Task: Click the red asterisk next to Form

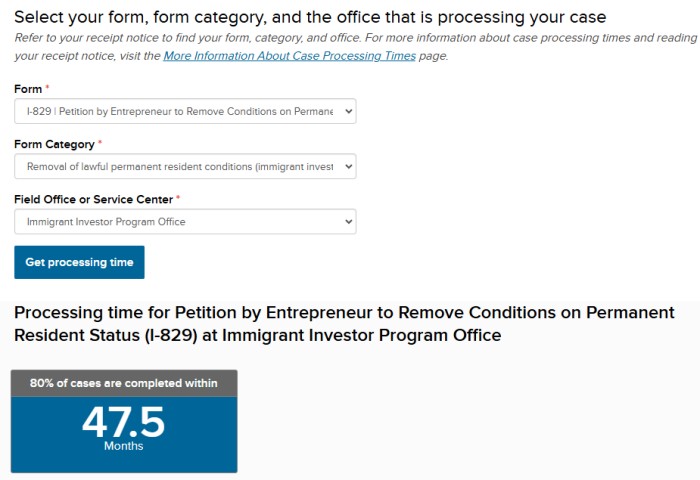Action: pyautogui.click(x=48, y=88)
